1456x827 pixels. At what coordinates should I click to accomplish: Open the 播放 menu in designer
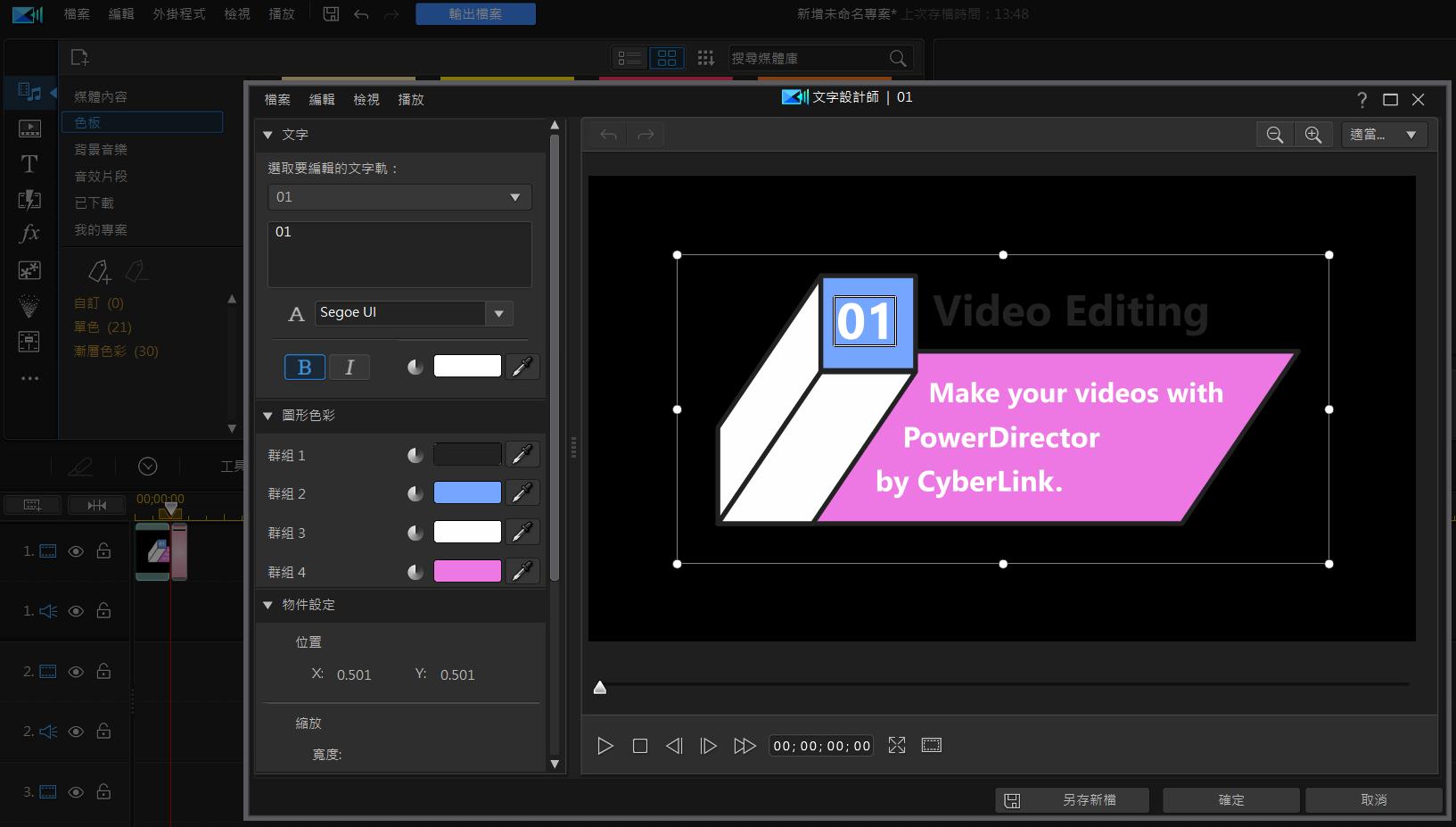[x=410, y=100]
